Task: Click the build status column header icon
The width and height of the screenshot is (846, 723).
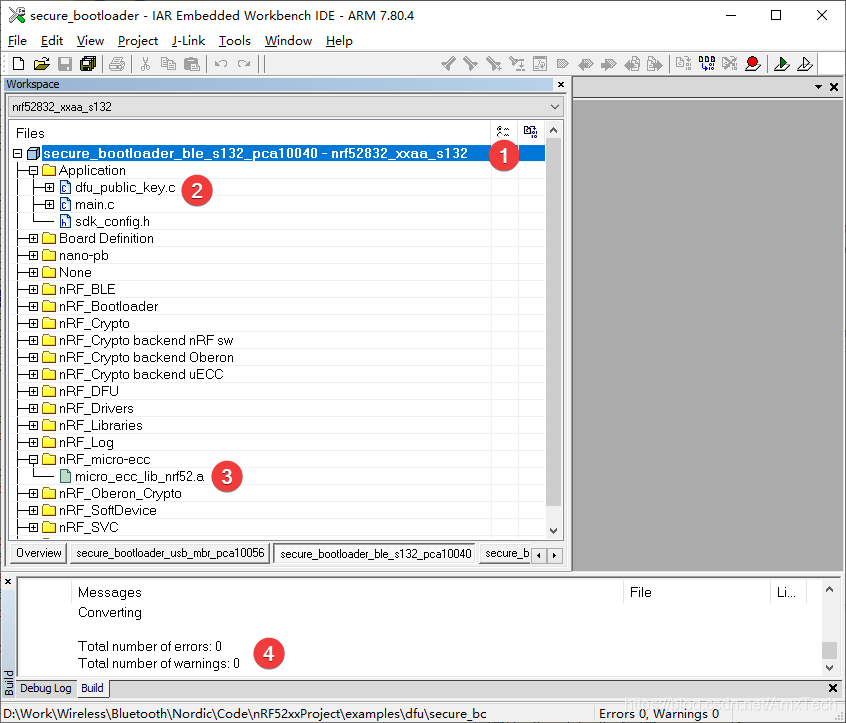Action: (530, 131)
